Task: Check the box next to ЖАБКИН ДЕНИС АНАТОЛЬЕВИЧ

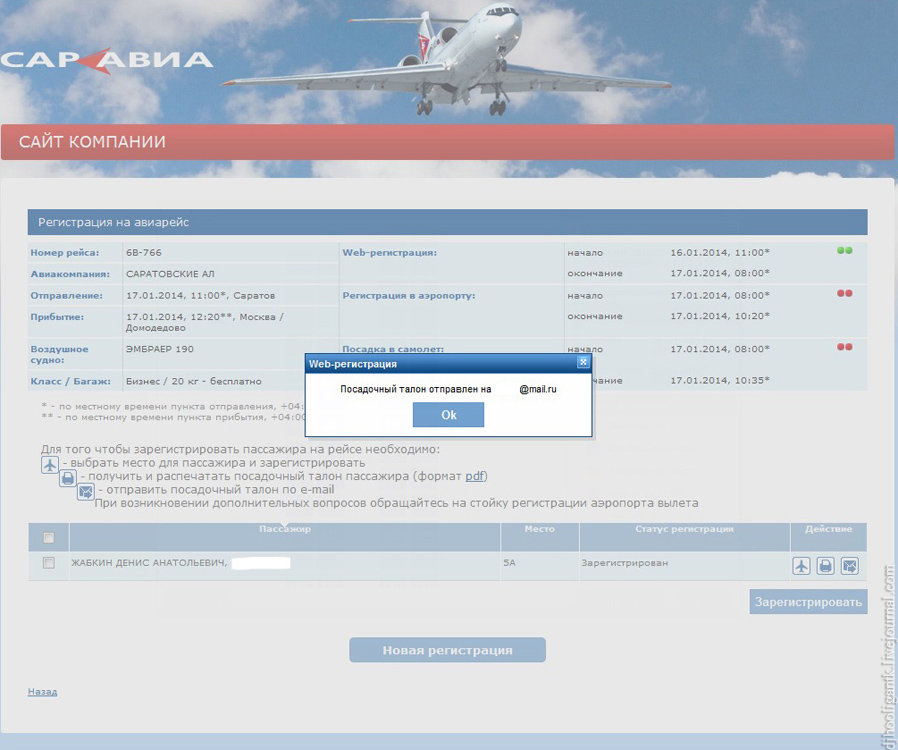Action: click(48, 564)
